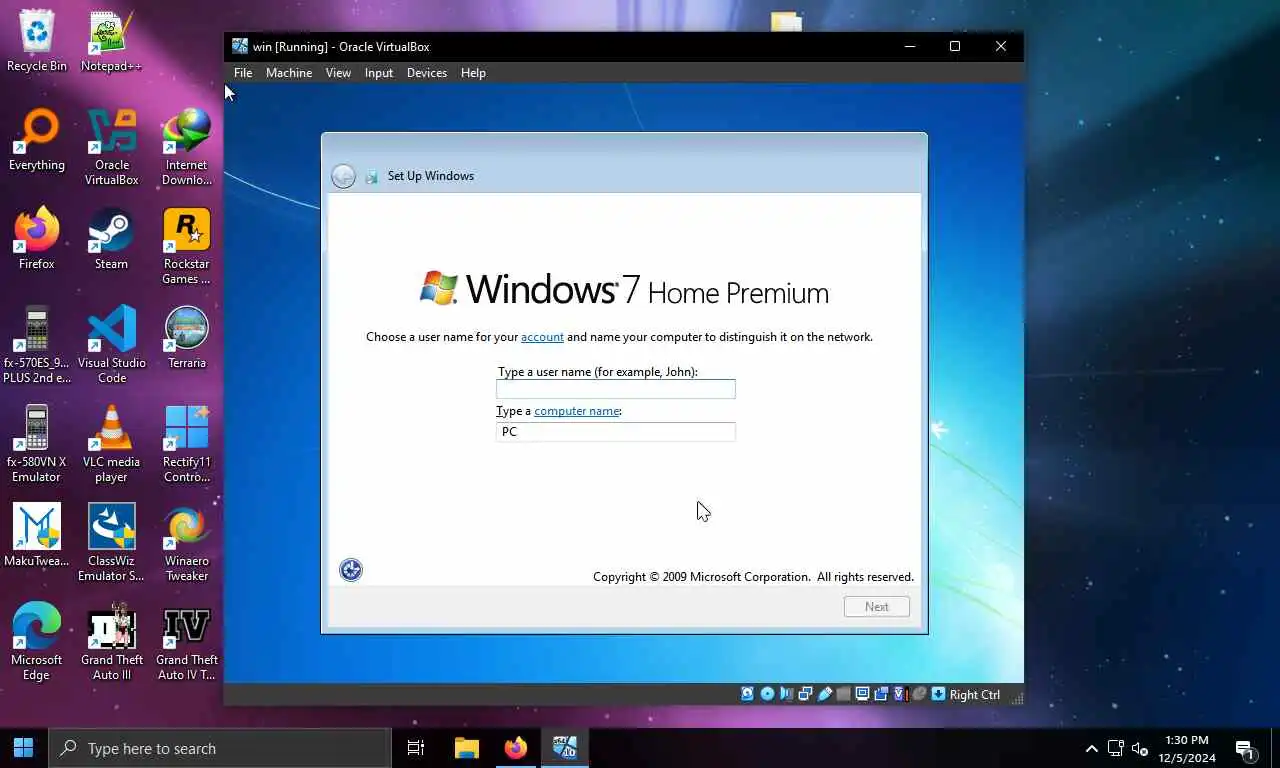Image resolution: width=1280 pixels, height=768 pixels.
Task: Click the USB devices icon in VirtualBox status bar
Action: coord(825,694)
